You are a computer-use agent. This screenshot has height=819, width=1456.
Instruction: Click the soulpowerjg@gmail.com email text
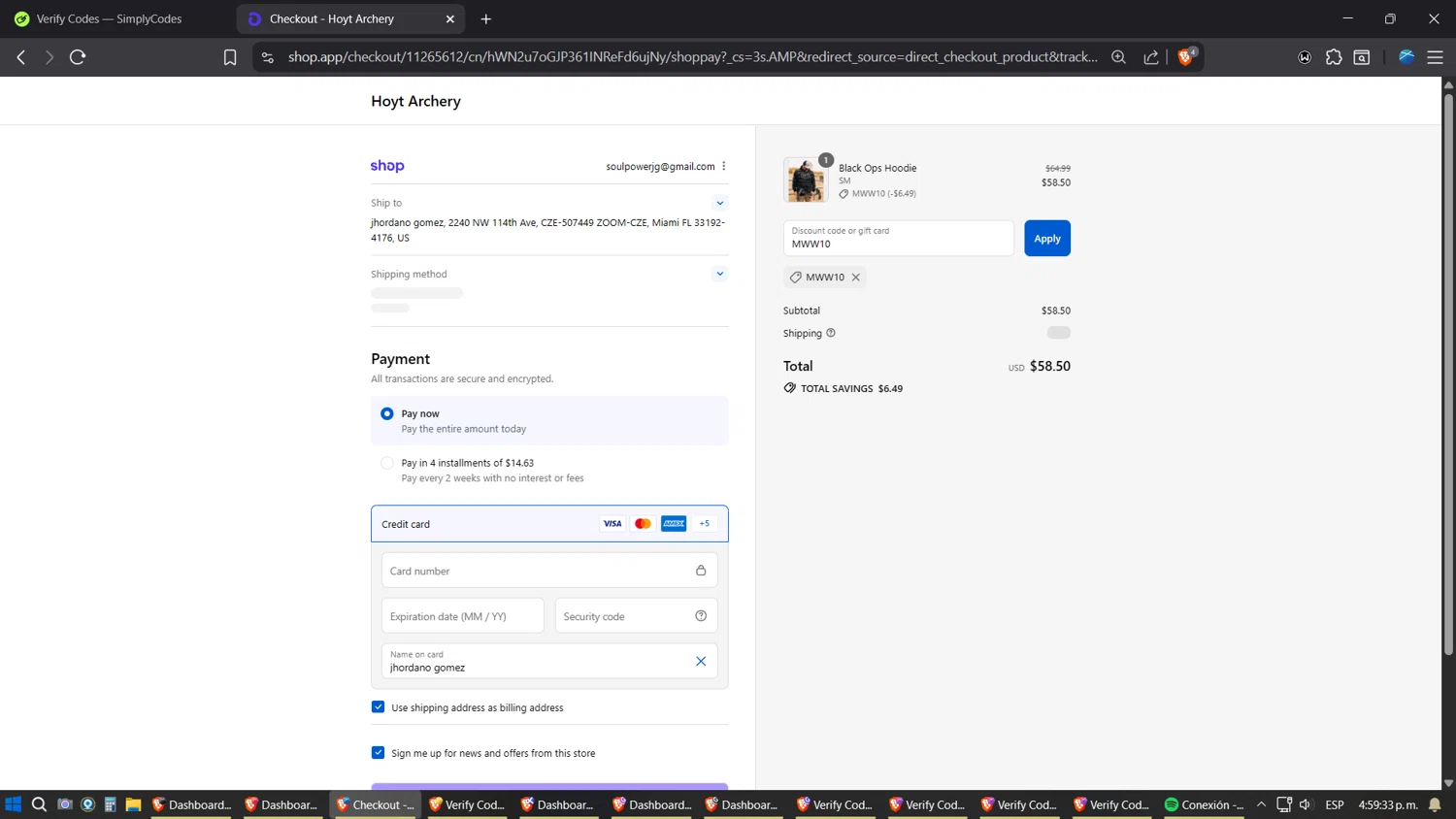point(660,166)
